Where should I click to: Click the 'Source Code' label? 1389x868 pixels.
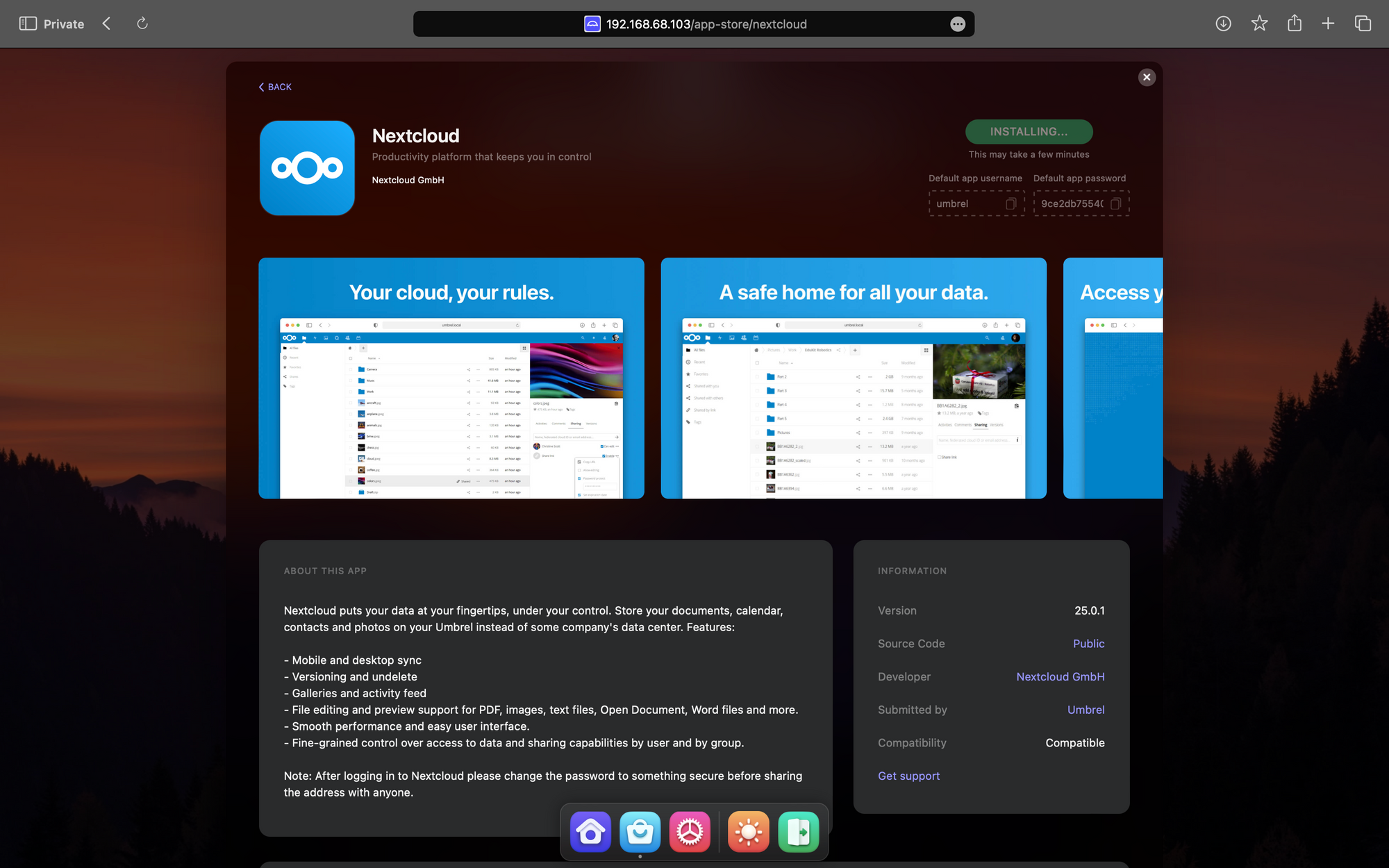911,644
